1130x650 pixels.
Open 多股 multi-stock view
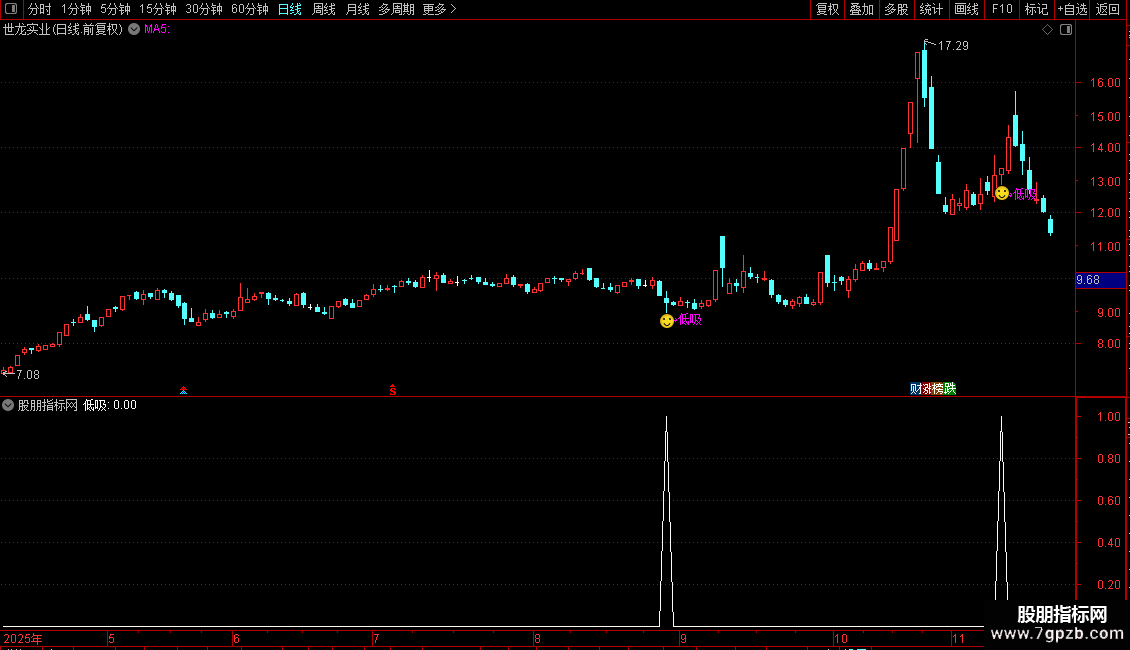pyautogui.click(x=896, y=9)
